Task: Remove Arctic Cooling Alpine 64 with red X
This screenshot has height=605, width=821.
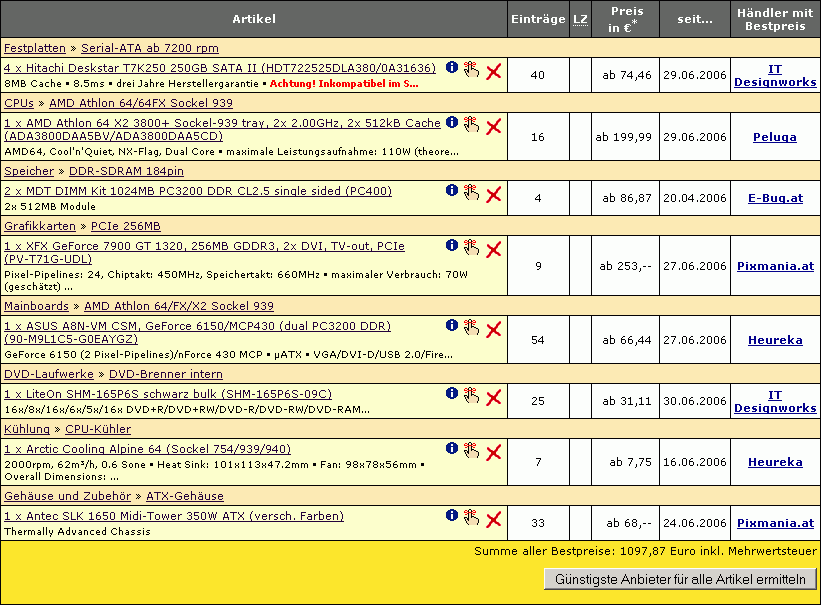Action: coord(493,453)
